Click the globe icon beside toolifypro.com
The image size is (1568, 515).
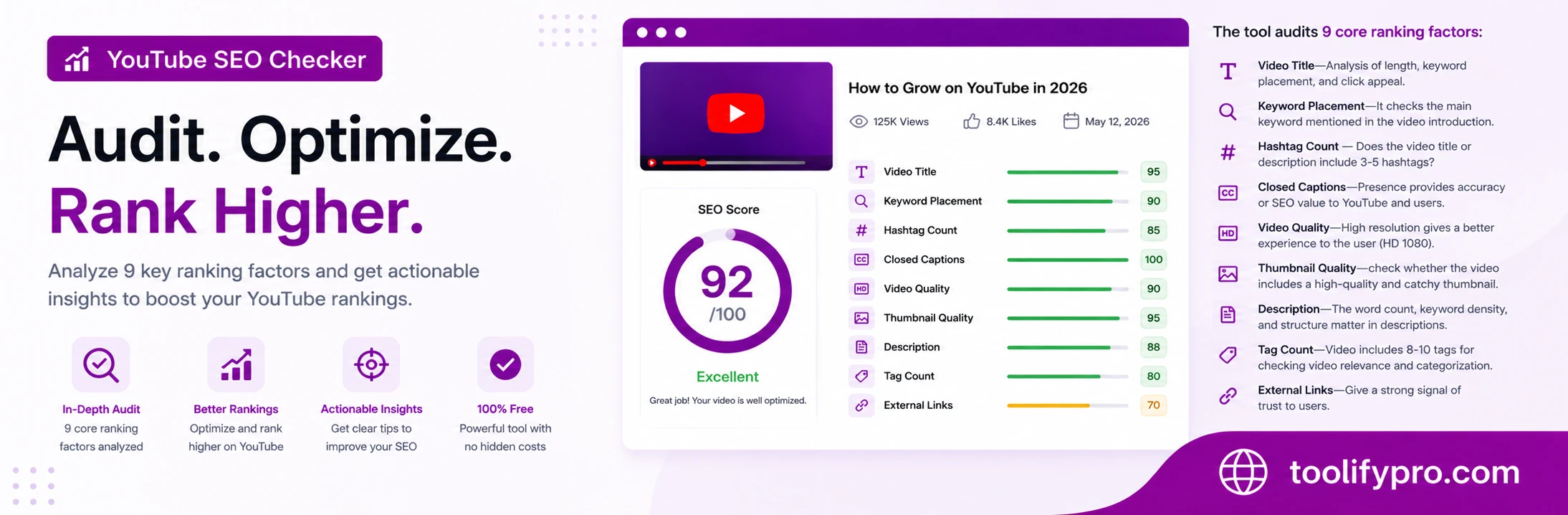[x=1243, y=472]
